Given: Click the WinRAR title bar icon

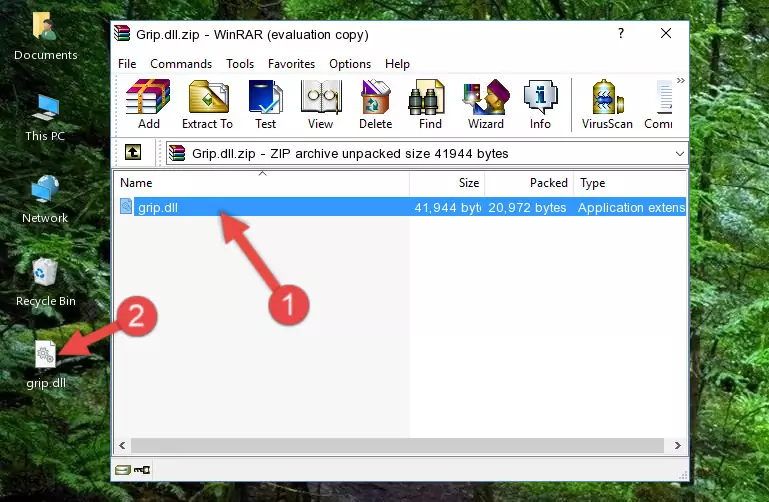Looking at the screenshot, I should point(122,33).
